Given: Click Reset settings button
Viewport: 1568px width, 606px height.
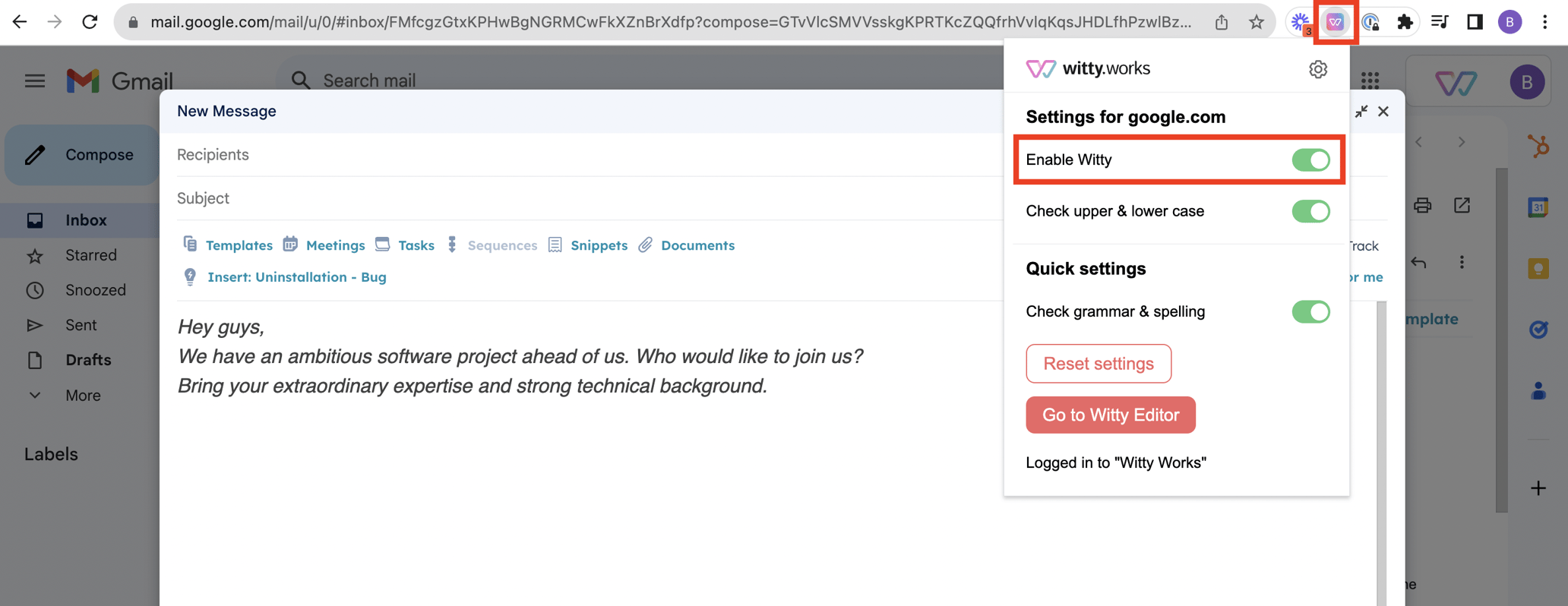Looking at the screenshot, I should (x=1098, y=364).
